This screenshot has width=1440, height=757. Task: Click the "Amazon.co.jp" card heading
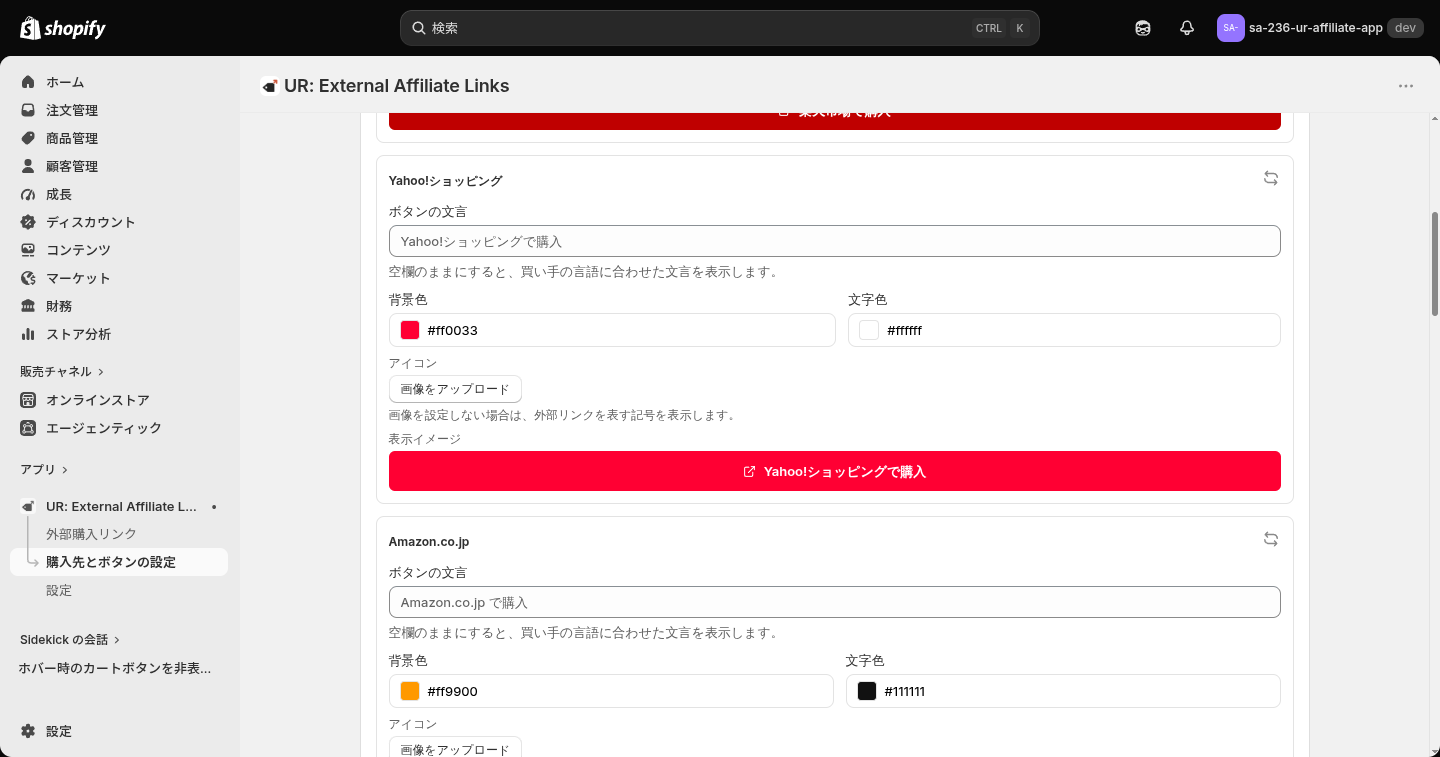(429, 542)
